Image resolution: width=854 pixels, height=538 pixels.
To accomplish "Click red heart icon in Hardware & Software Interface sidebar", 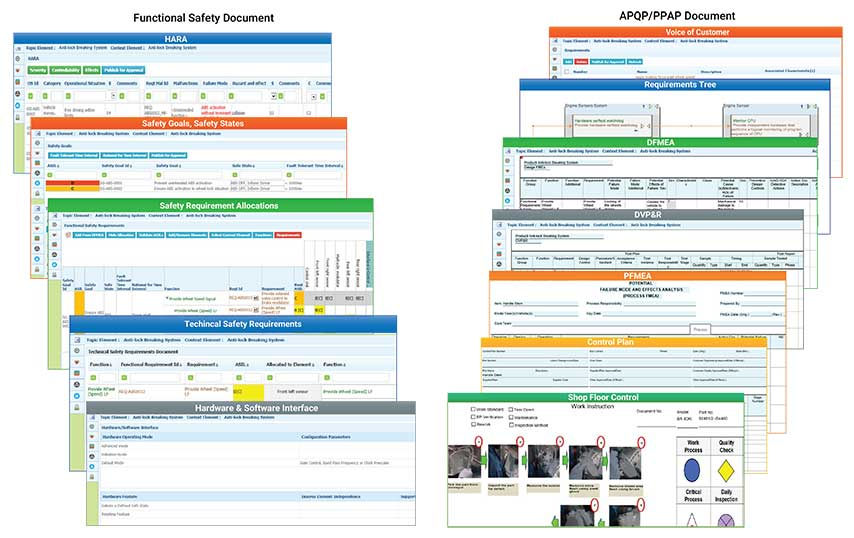I will coord(92,436).
